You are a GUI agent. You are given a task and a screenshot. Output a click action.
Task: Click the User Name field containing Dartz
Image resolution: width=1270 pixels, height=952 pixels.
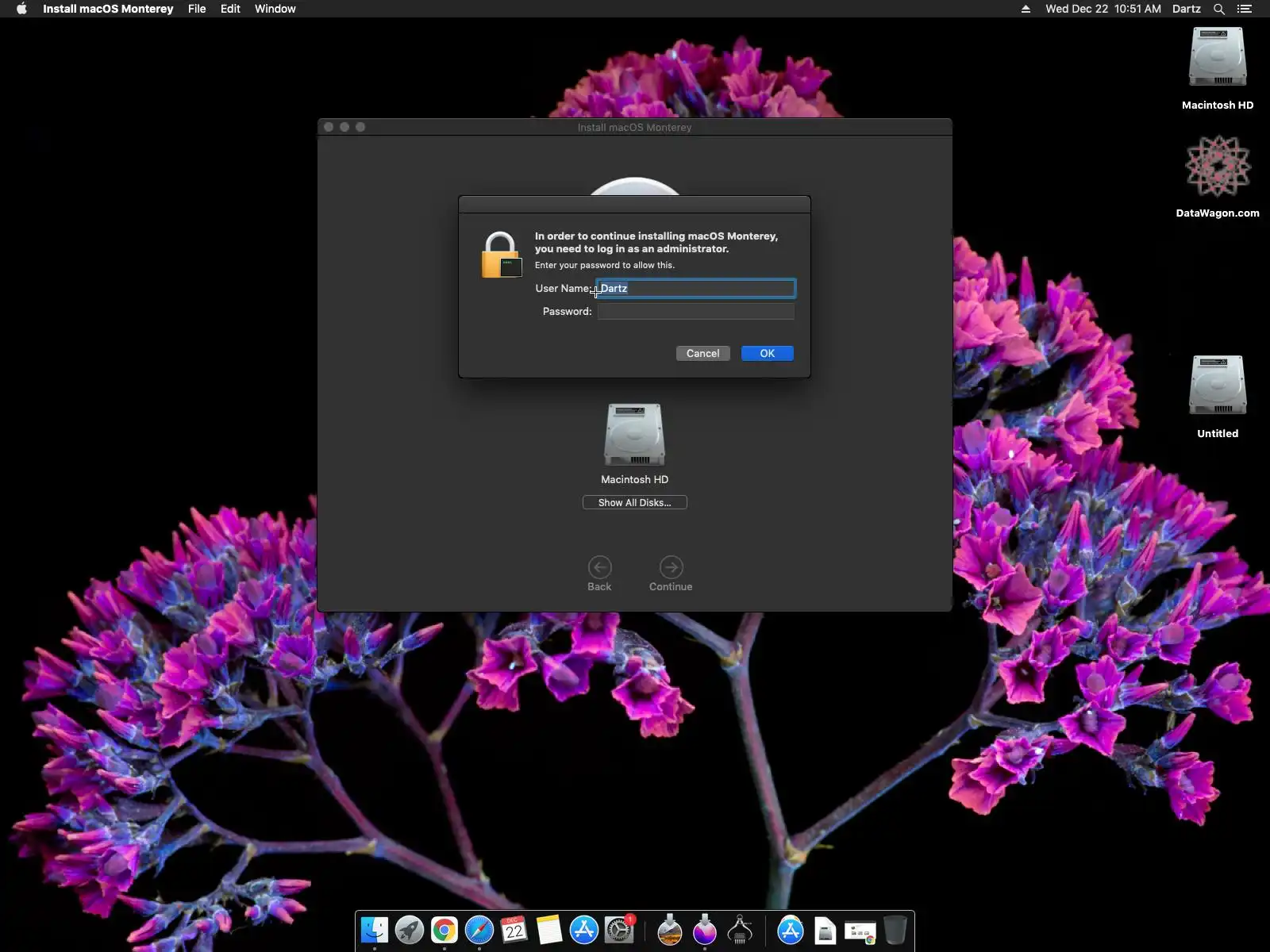click(696, 288)
